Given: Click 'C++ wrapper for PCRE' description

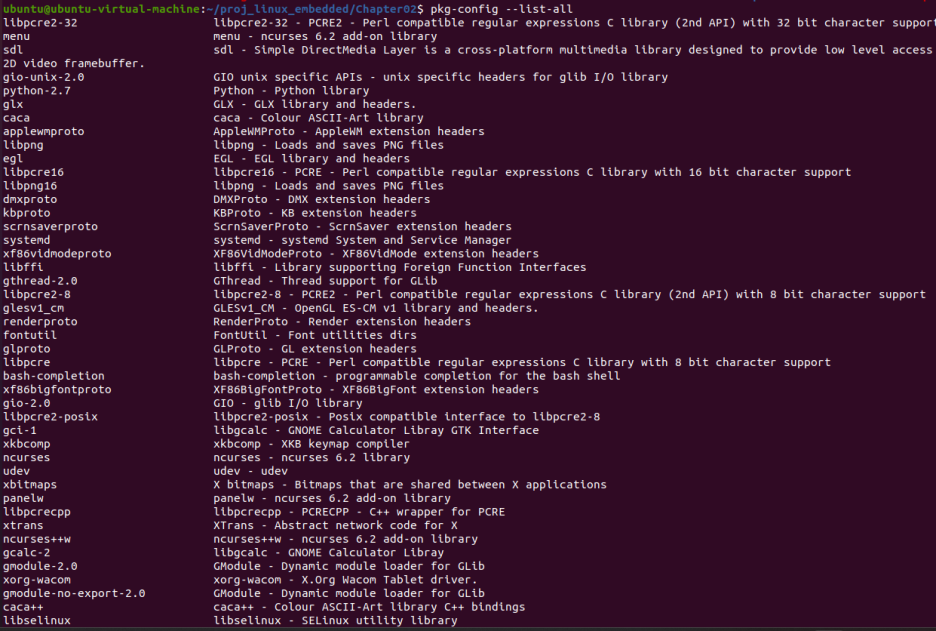Looking at the screenshot, I should [x=437, y=512].
